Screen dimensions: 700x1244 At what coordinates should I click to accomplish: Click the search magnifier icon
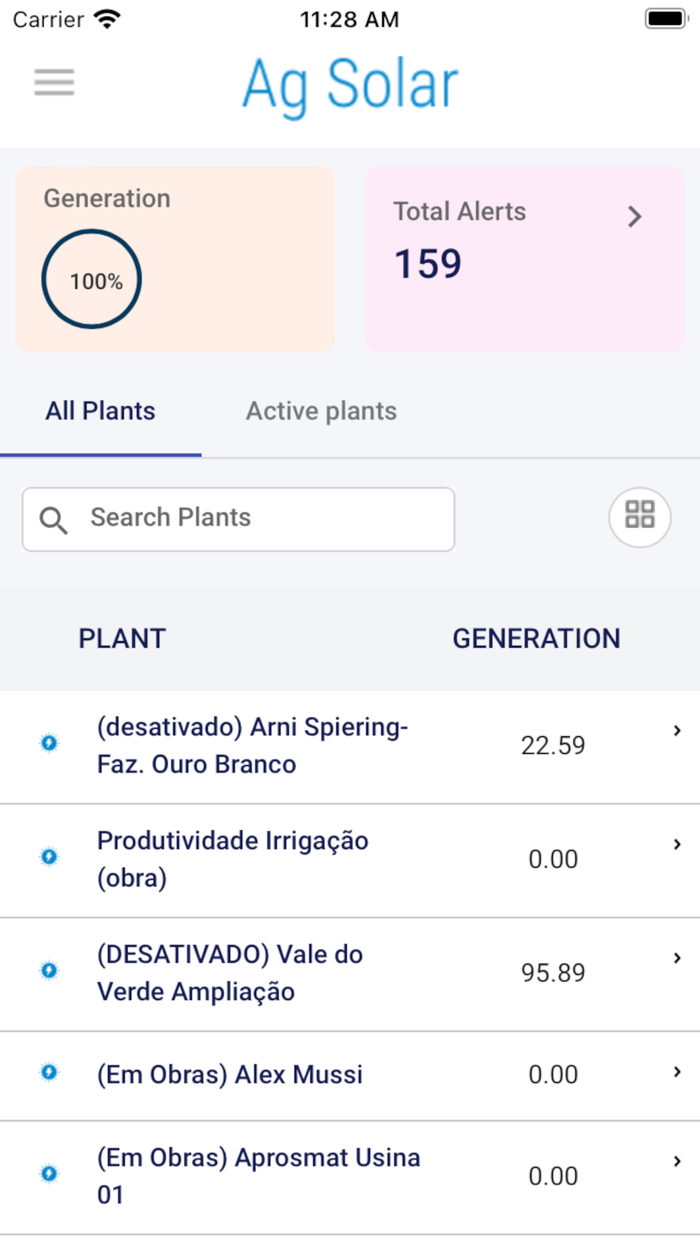54,520
